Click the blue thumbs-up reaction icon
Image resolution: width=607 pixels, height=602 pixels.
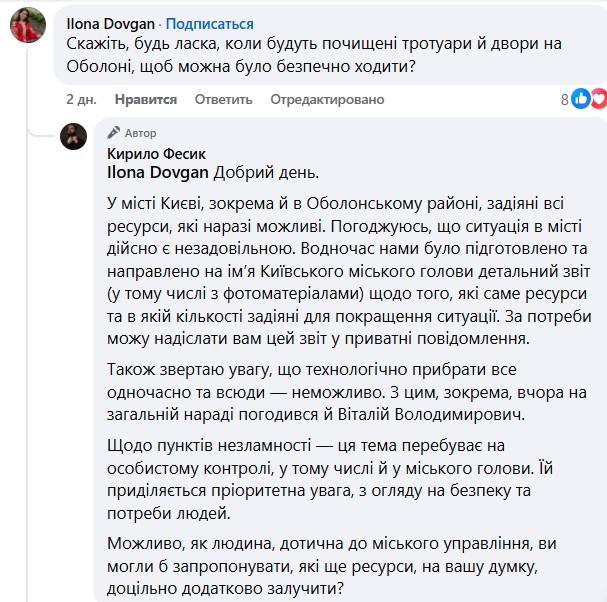(580, 99)
